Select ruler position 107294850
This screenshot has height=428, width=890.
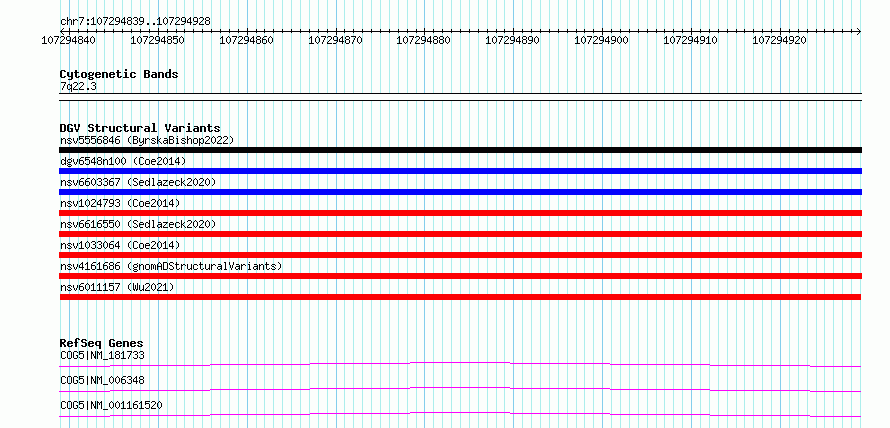click(157, 40)
